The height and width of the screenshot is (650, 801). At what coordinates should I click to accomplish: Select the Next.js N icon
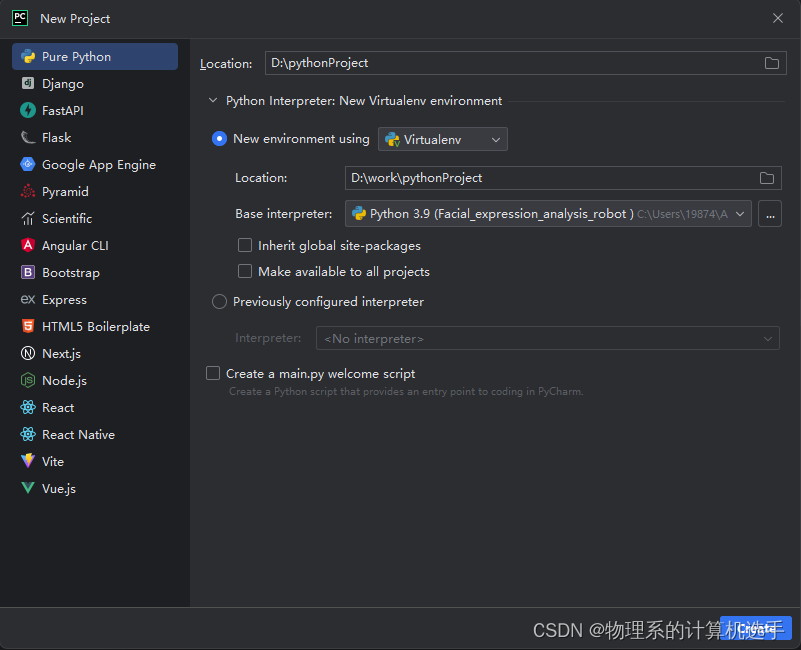(x=28, y=354)
